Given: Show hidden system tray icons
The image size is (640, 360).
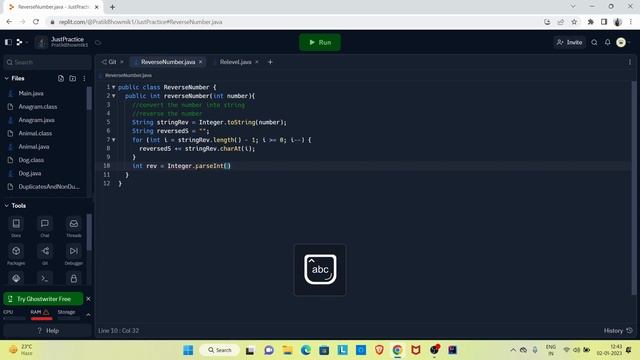Looking at the screenshot, I should 513,350.
